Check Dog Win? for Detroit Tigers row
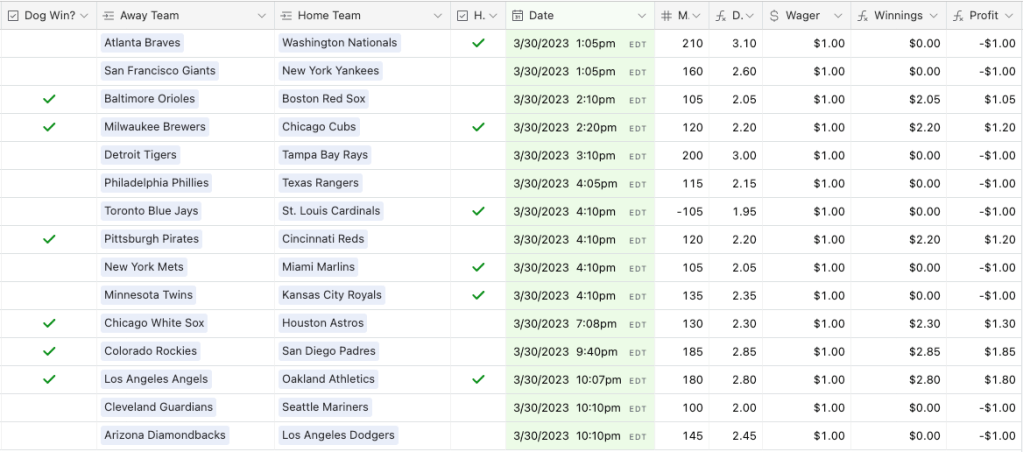Screen dimensions: 1023x452 click(48, 155)
